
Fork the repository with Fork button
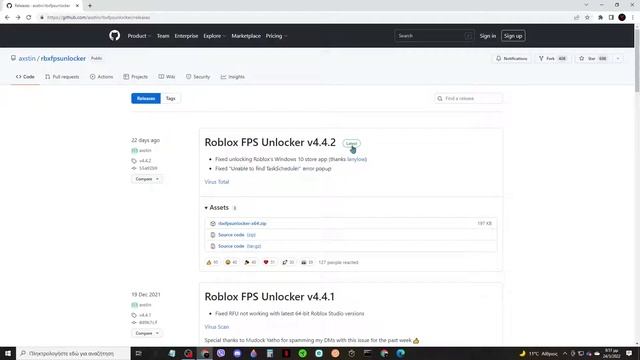point(553,59)
